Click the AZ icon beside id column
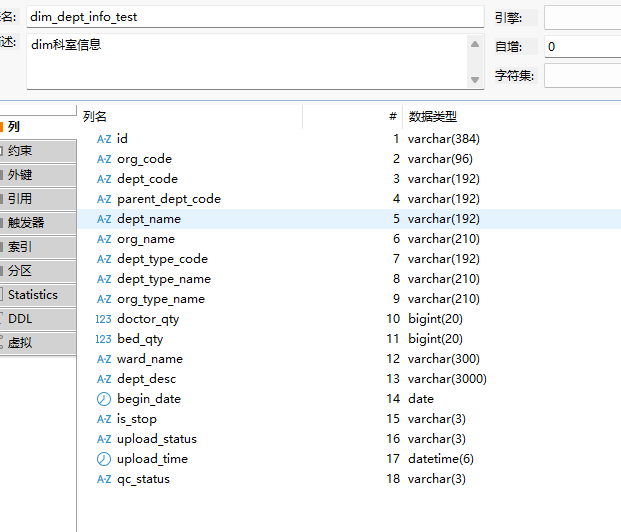621x532 pixels. (x=104, y=139)
